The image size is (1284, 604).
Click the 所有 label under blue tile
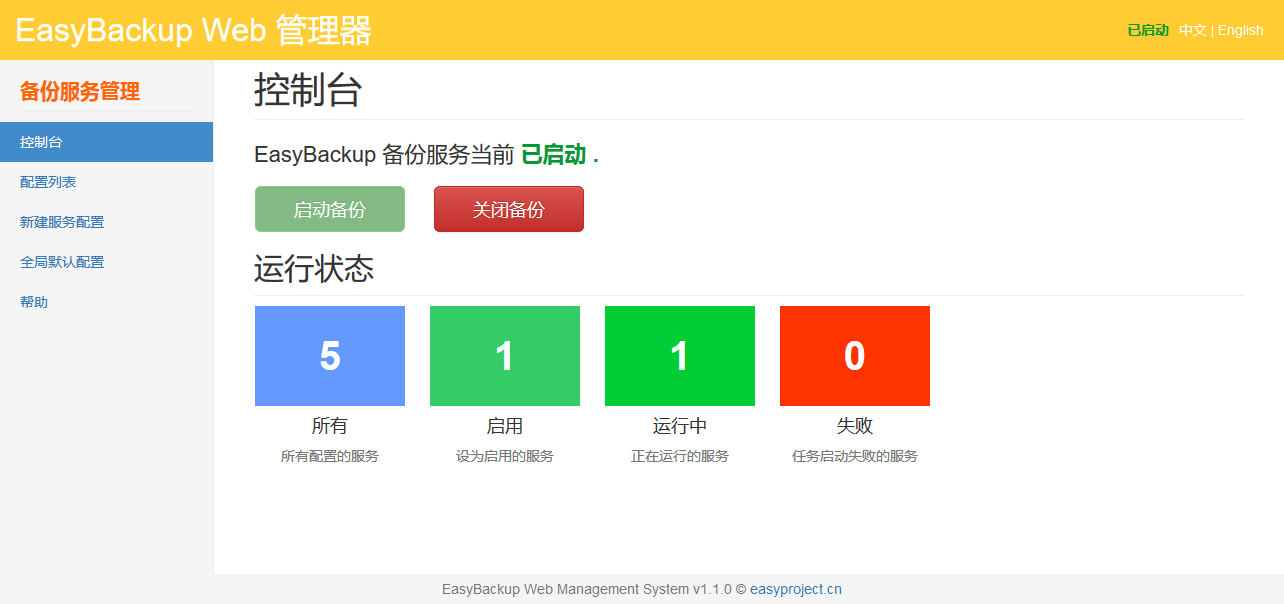pos(330,426)
